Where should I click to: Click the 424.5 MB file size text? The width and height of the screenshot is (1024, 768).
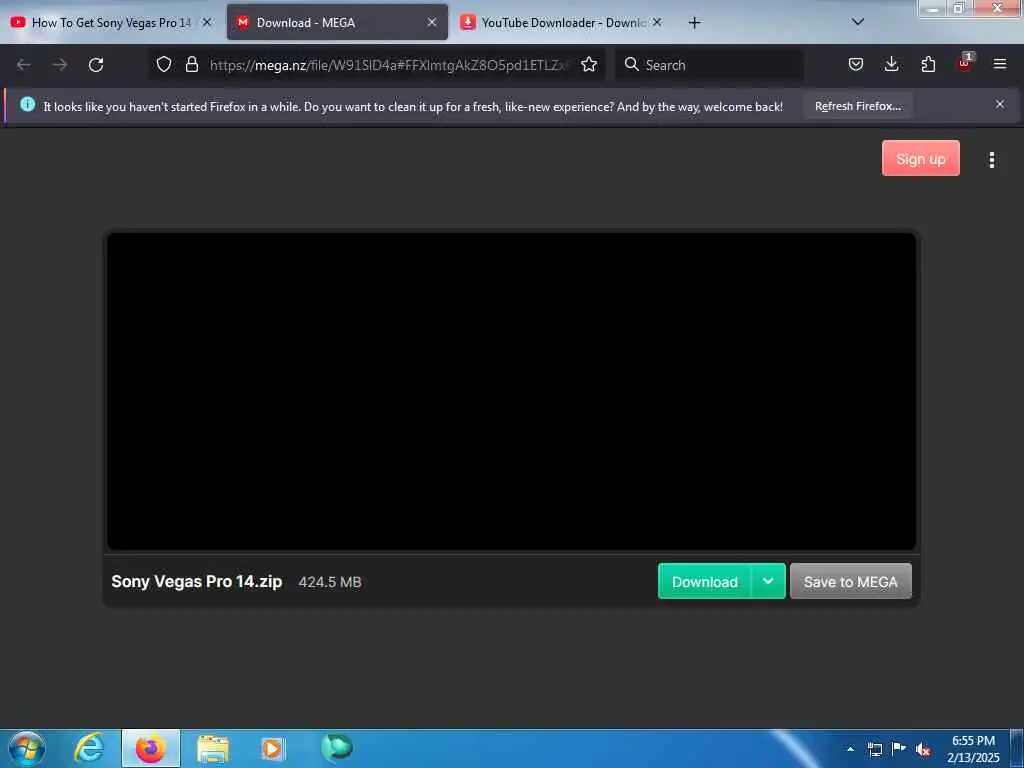click(x=330, y=582)
